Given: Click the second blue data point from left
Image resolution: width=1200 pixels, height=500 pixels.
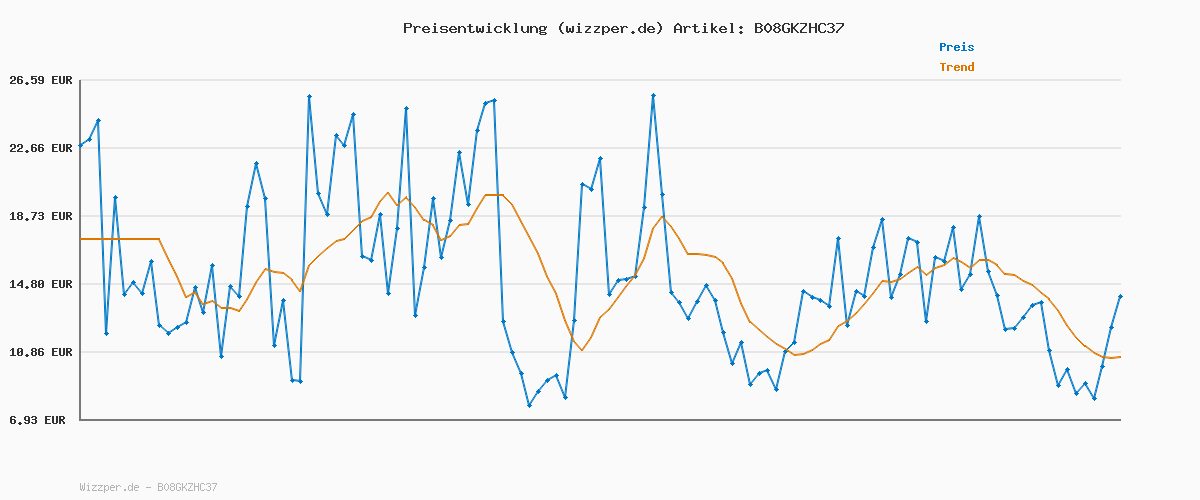Looking at the screenshot, I should point(90,139).
